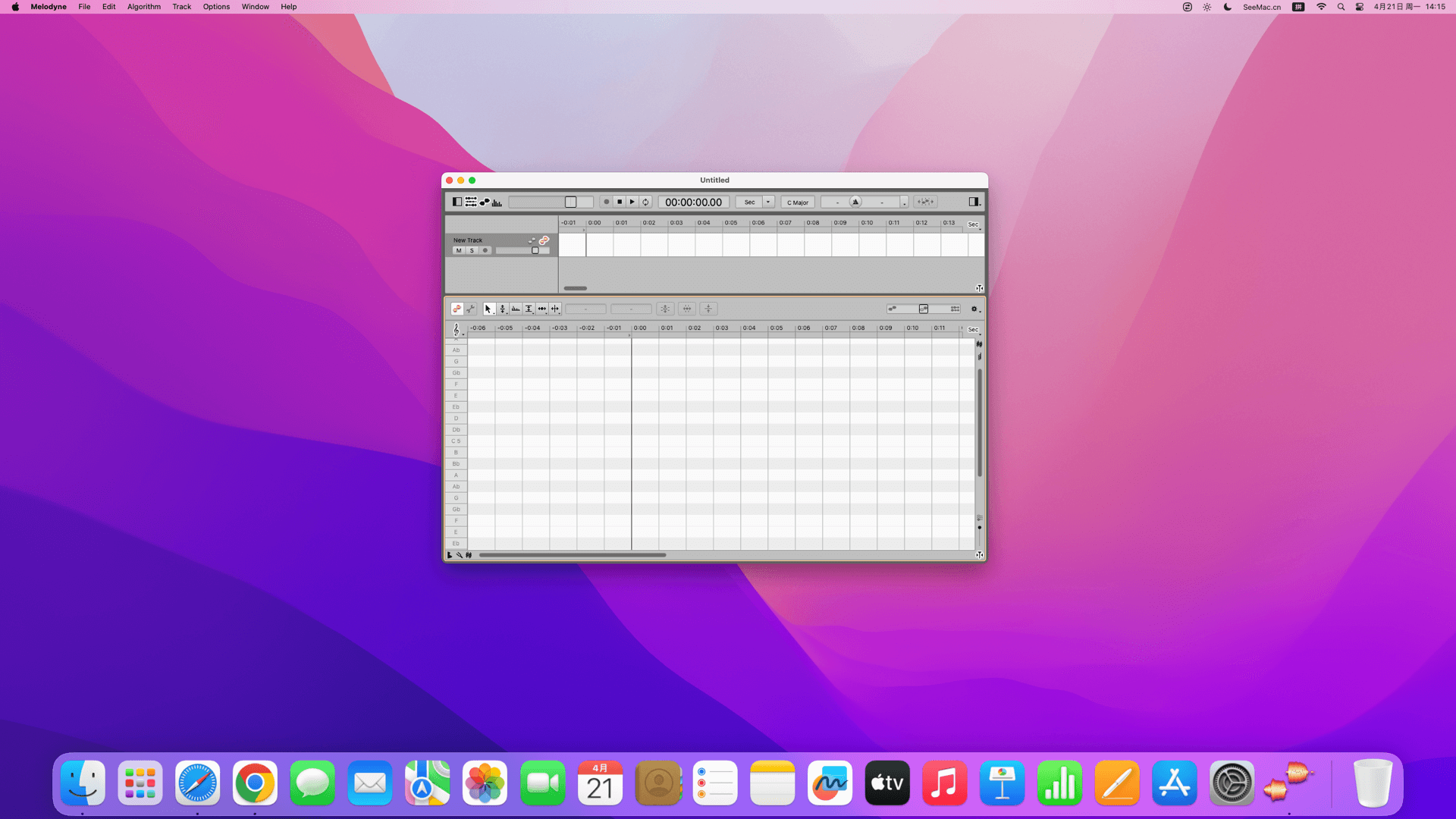Screen dimensions: 1456x819
Task: Select the Amplitude tool
Action: click(x=529, y=309)
